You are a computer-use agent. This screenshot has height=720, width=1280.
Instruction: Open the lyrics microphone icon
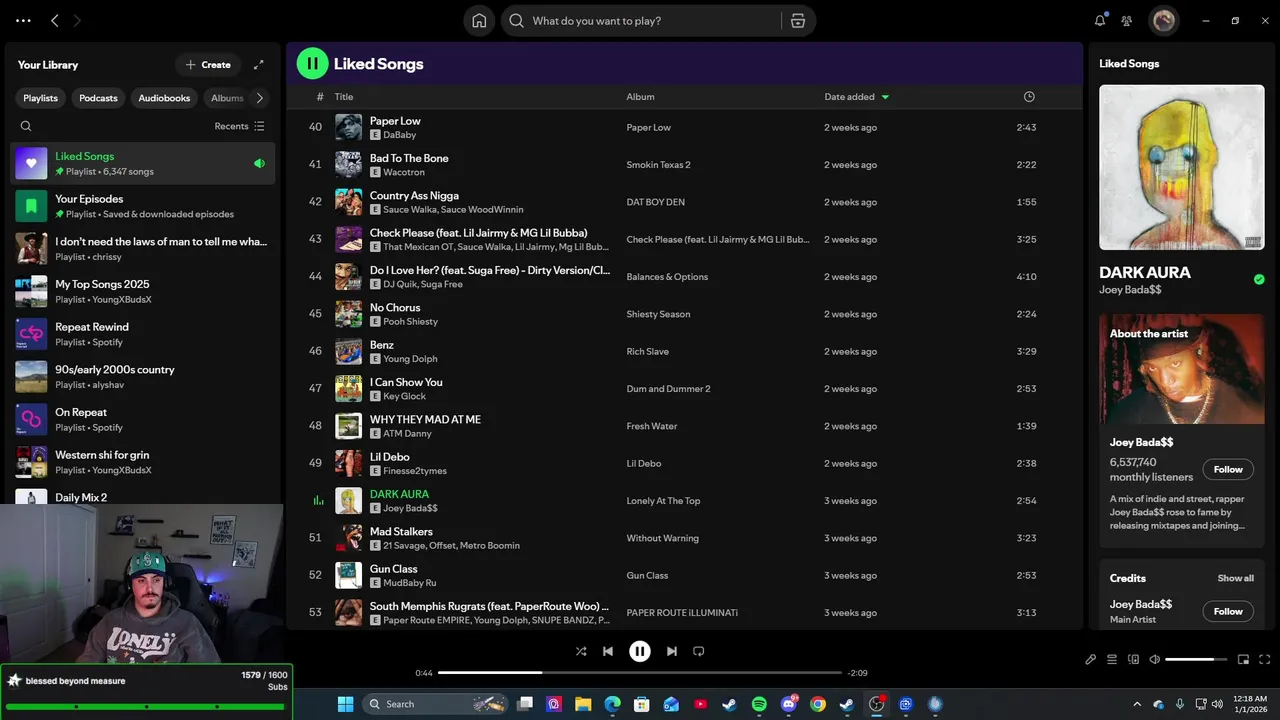click(1091, 659)
